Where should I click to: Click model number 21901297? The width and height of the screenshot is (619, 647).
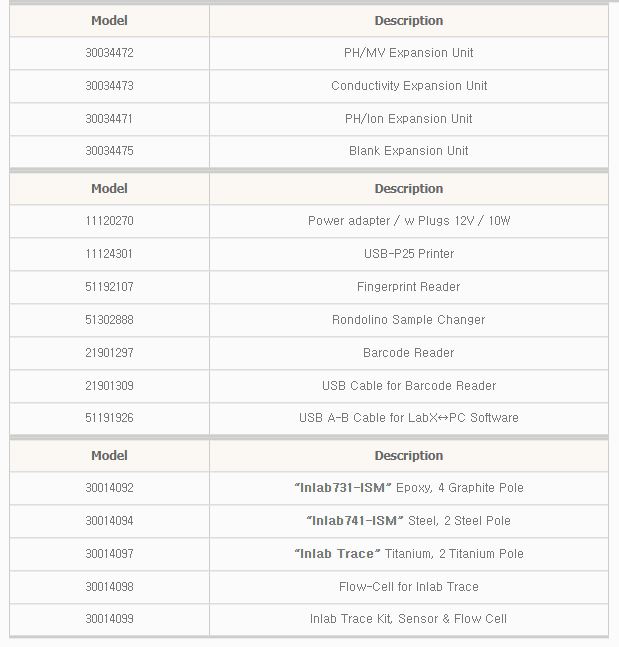point(109,353)
